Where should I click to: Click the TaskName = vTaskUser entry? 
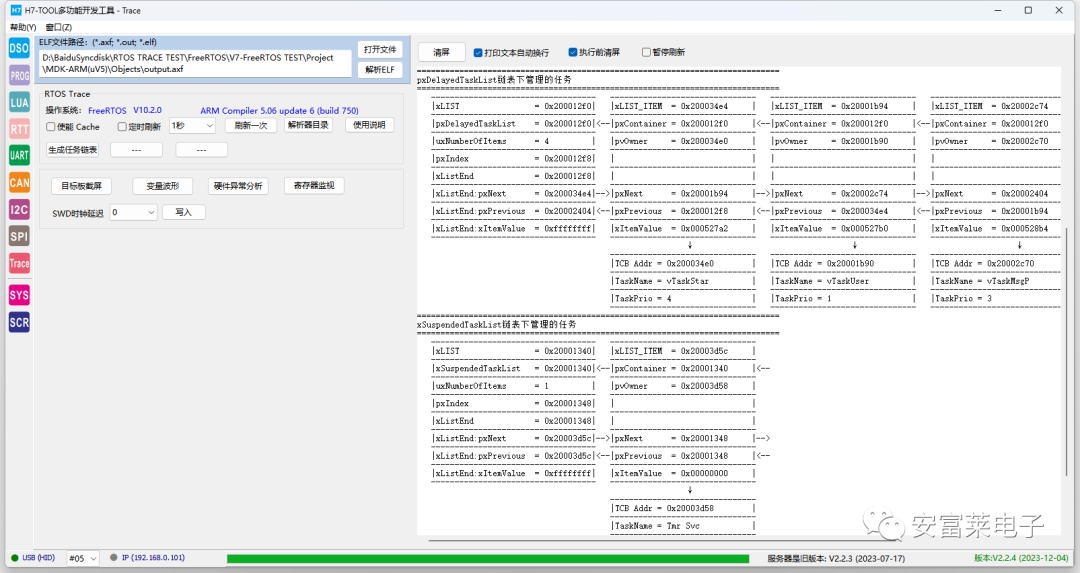pyautogui.click(x=822, y=281)
